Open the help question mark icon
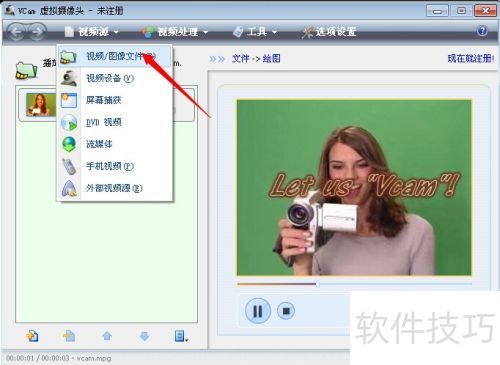Screen dimensions: 500x365 tap(482, 31)
